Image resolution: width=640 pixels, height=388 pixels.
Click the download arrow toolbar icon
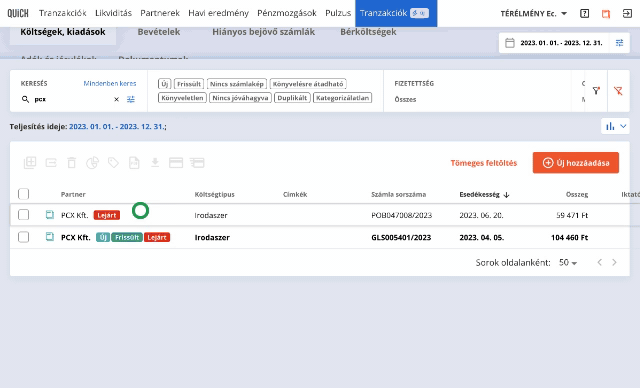click(155, 163)
